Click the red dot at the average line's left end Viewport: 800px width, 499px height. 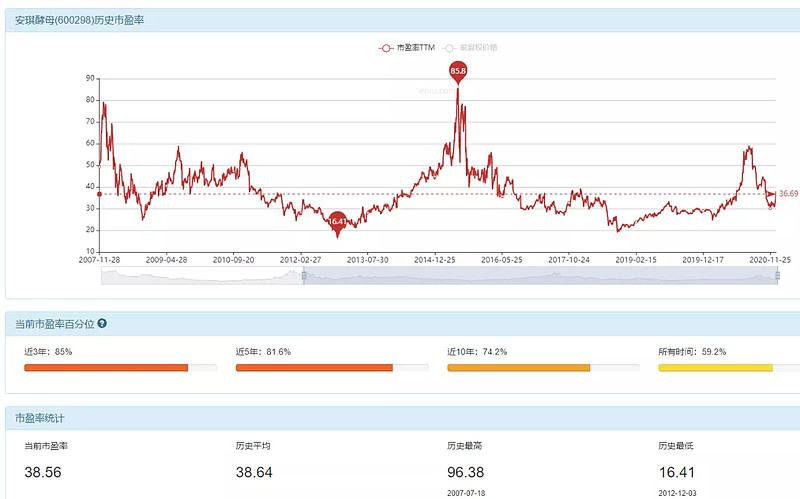tap(99, 194)
